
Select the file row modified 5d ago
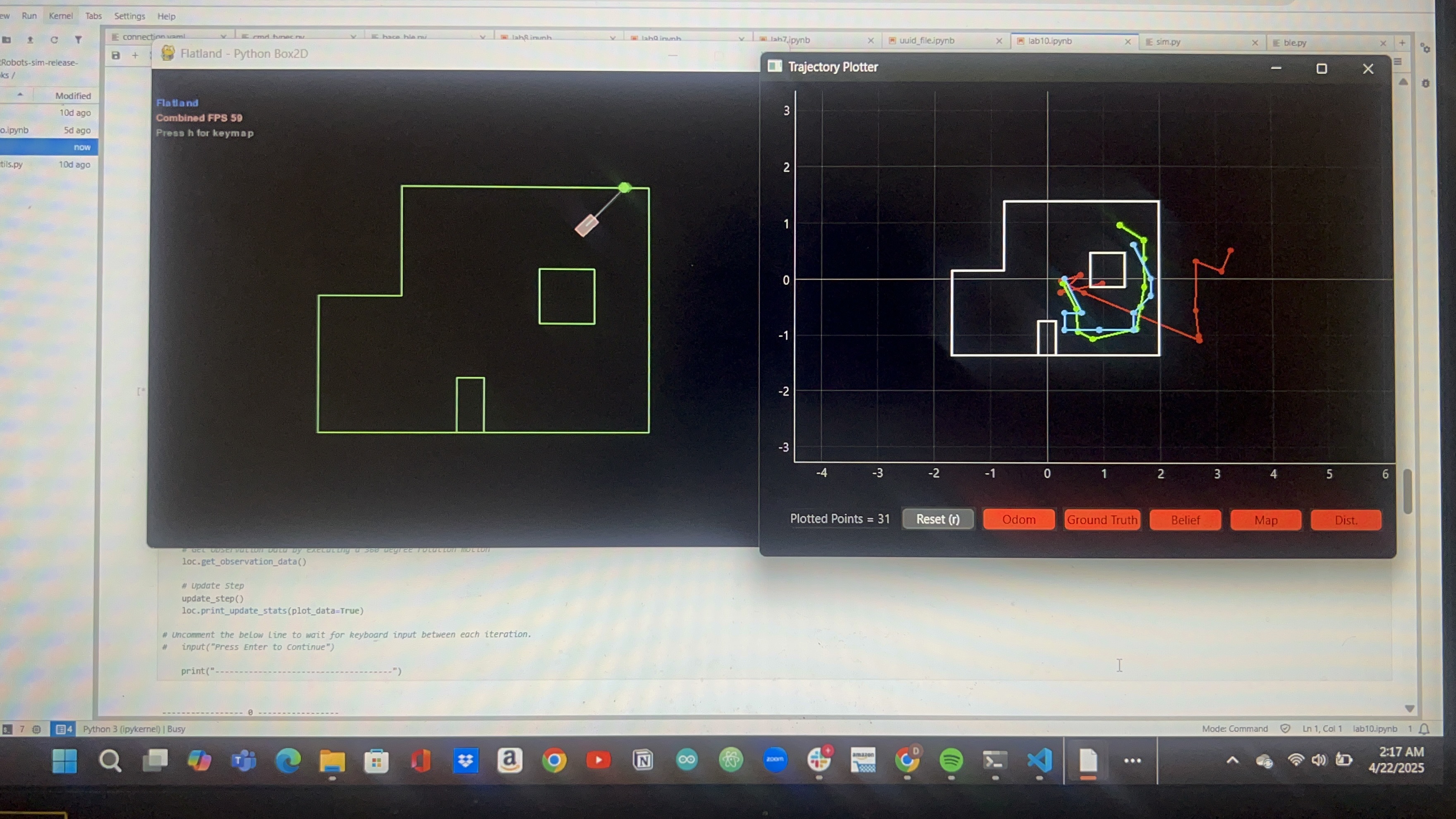(x=49, y=130)
